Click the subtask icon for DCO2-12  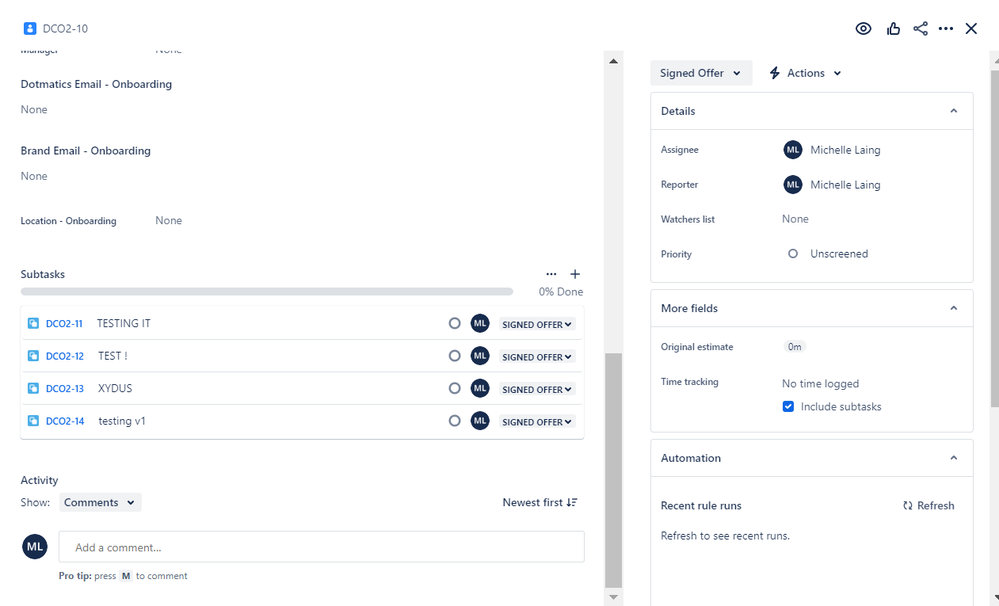pos(33,356)
